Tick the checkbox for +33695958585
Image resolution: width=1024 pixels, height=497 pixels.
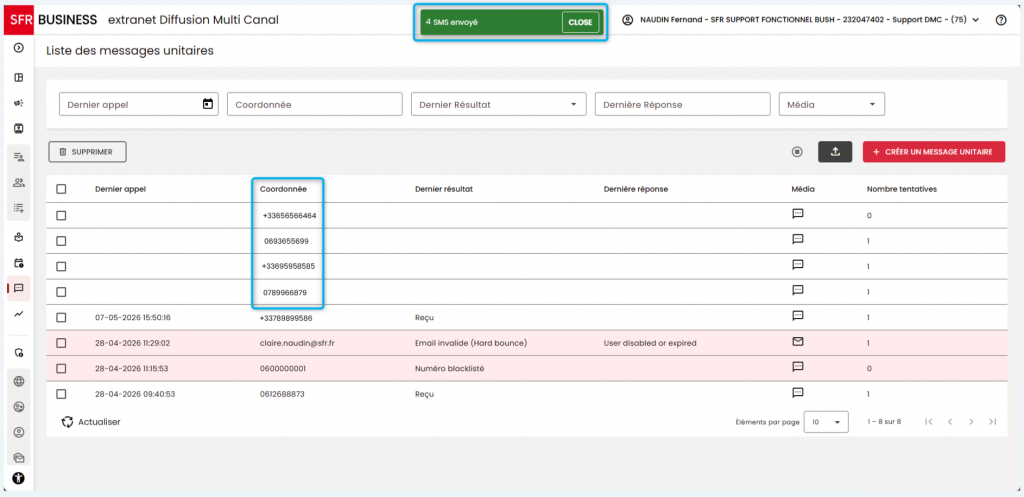[x=61, y=266]
